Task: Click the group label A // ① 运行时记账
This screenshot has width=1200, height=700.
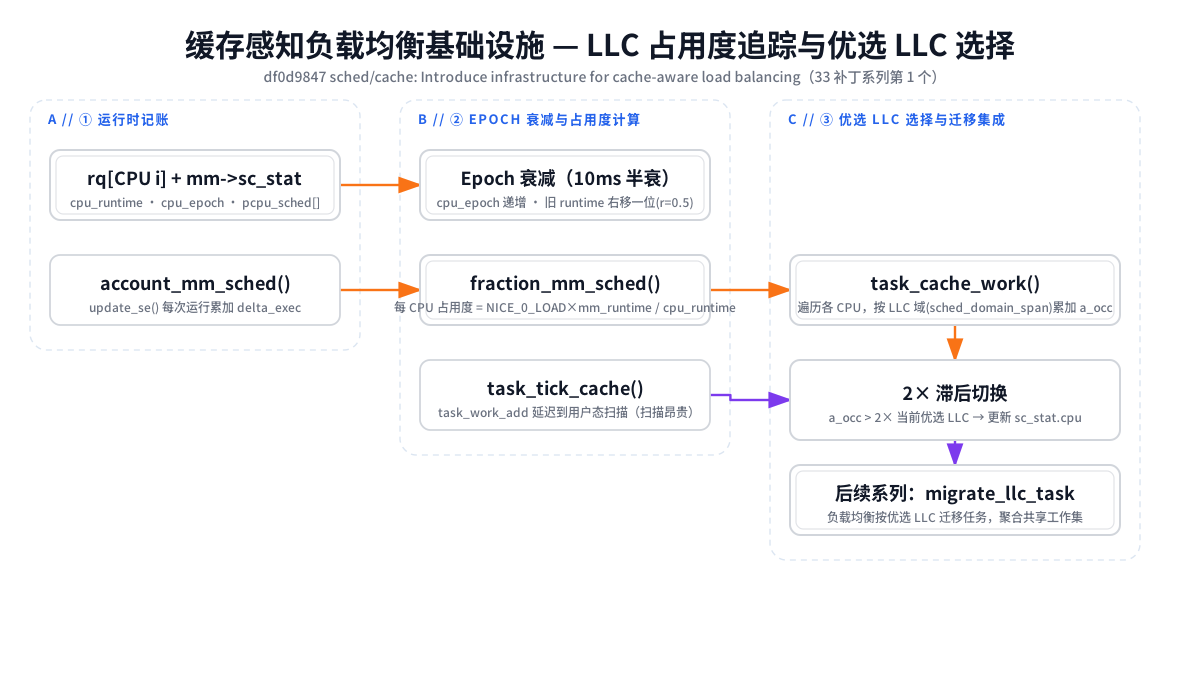Action: click(x=108, y=119)
